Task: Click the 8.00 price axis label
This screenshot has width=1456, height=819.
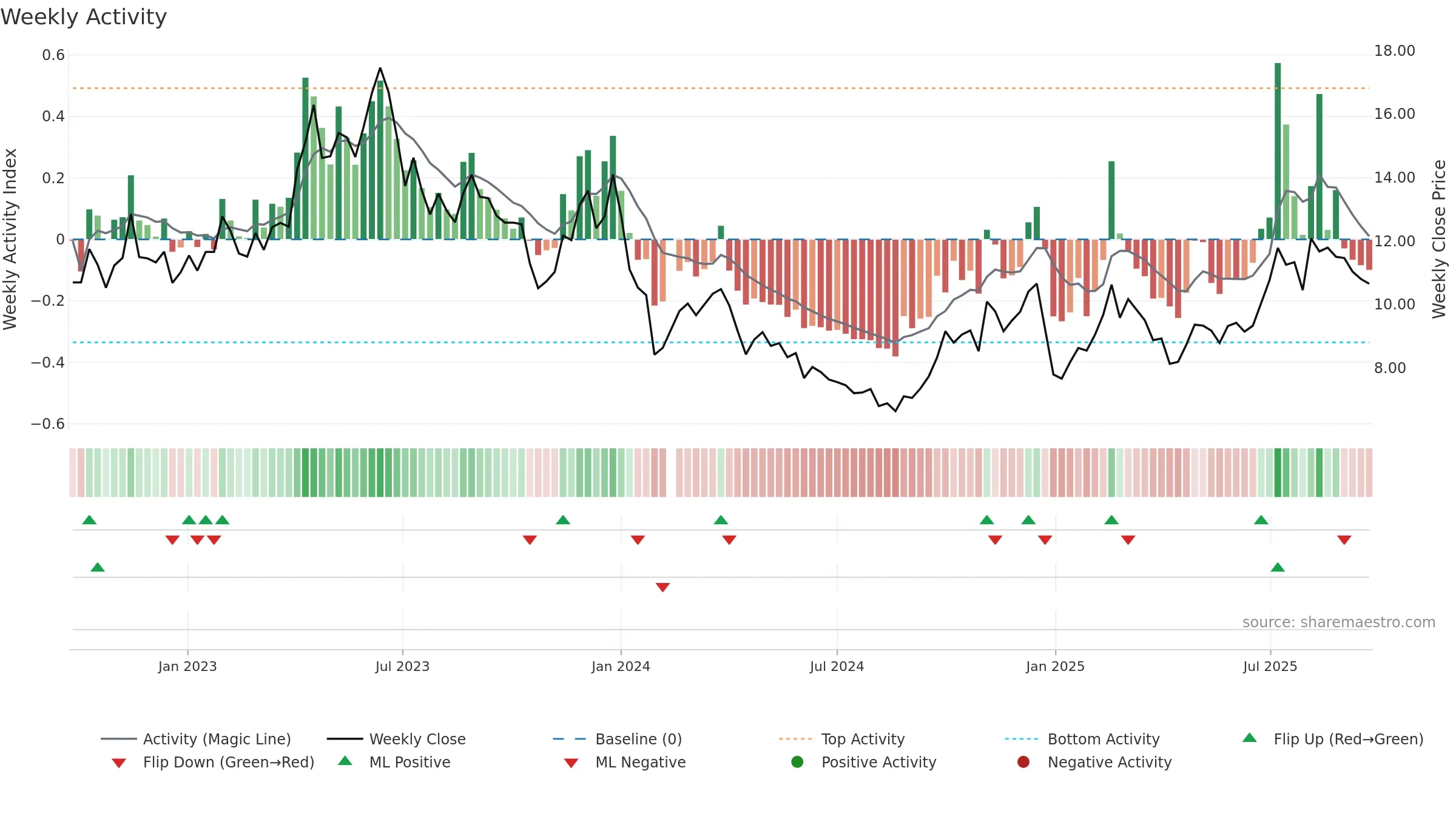Action: (1390, 368)
